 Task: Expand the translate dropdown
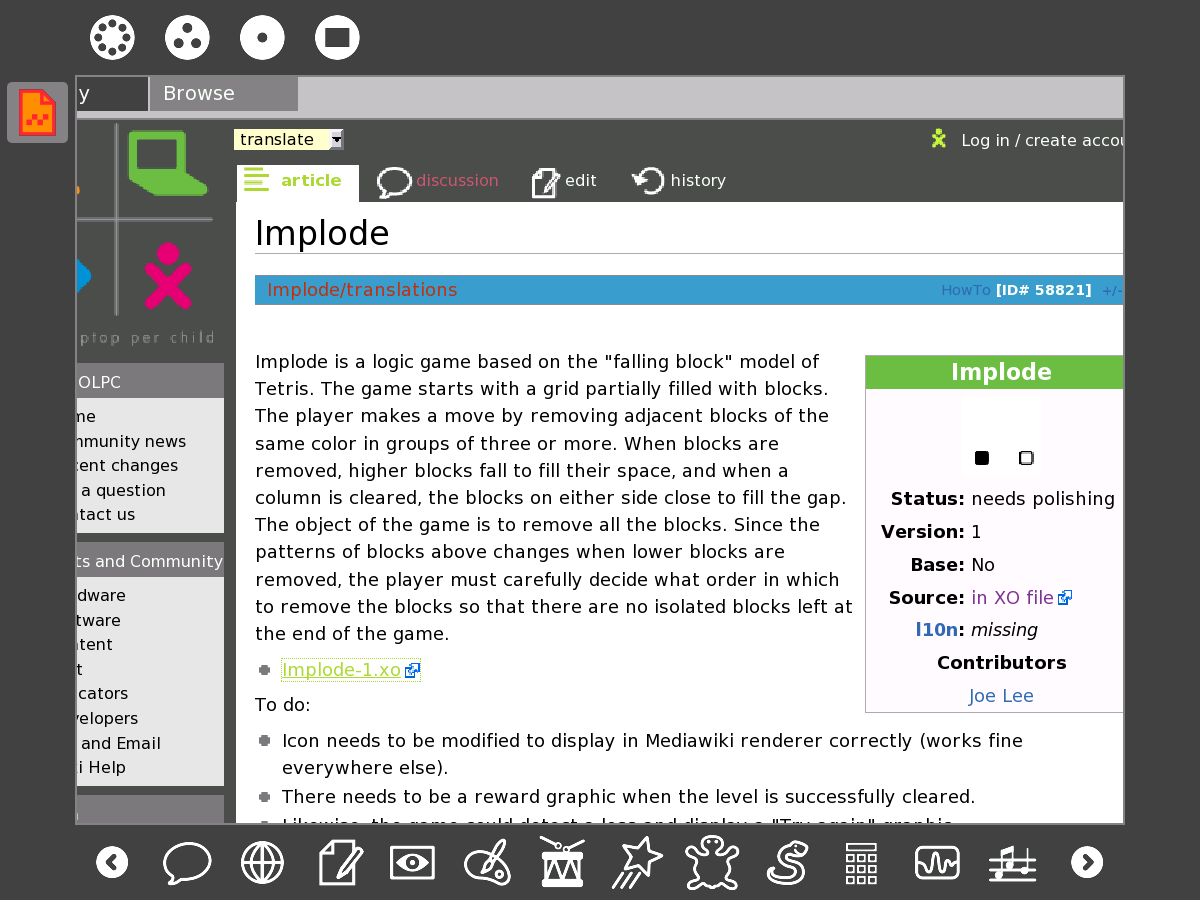tap(336, 140)
